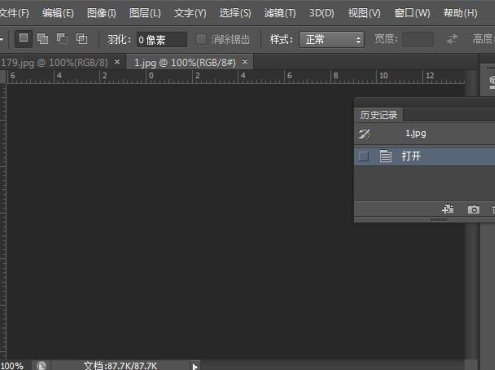495x370 pixels.
Task: Select the 打开 history state
Action: click(425, 156)
